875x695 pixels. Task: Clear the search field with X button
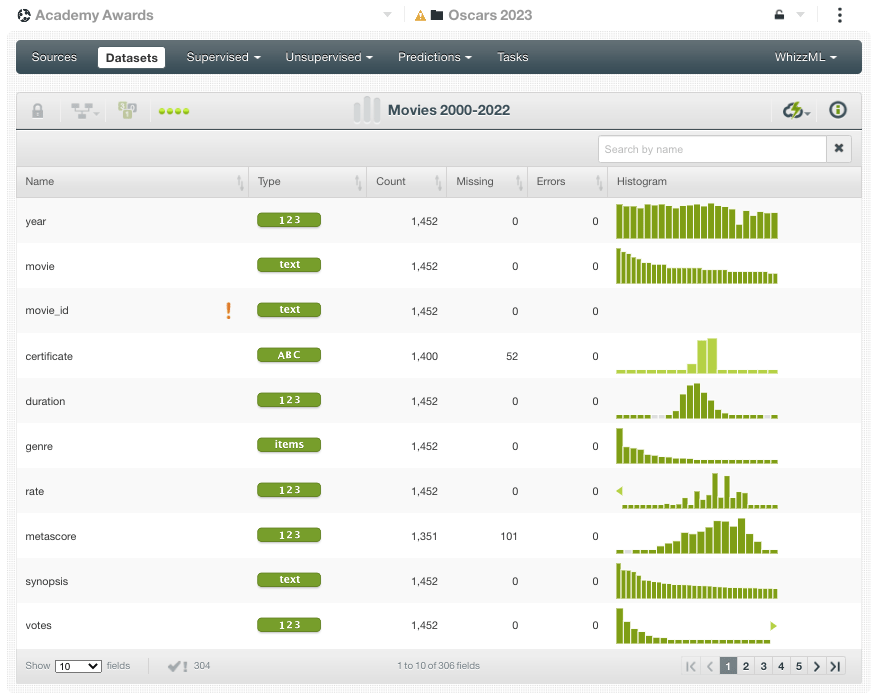coord(839,149)
